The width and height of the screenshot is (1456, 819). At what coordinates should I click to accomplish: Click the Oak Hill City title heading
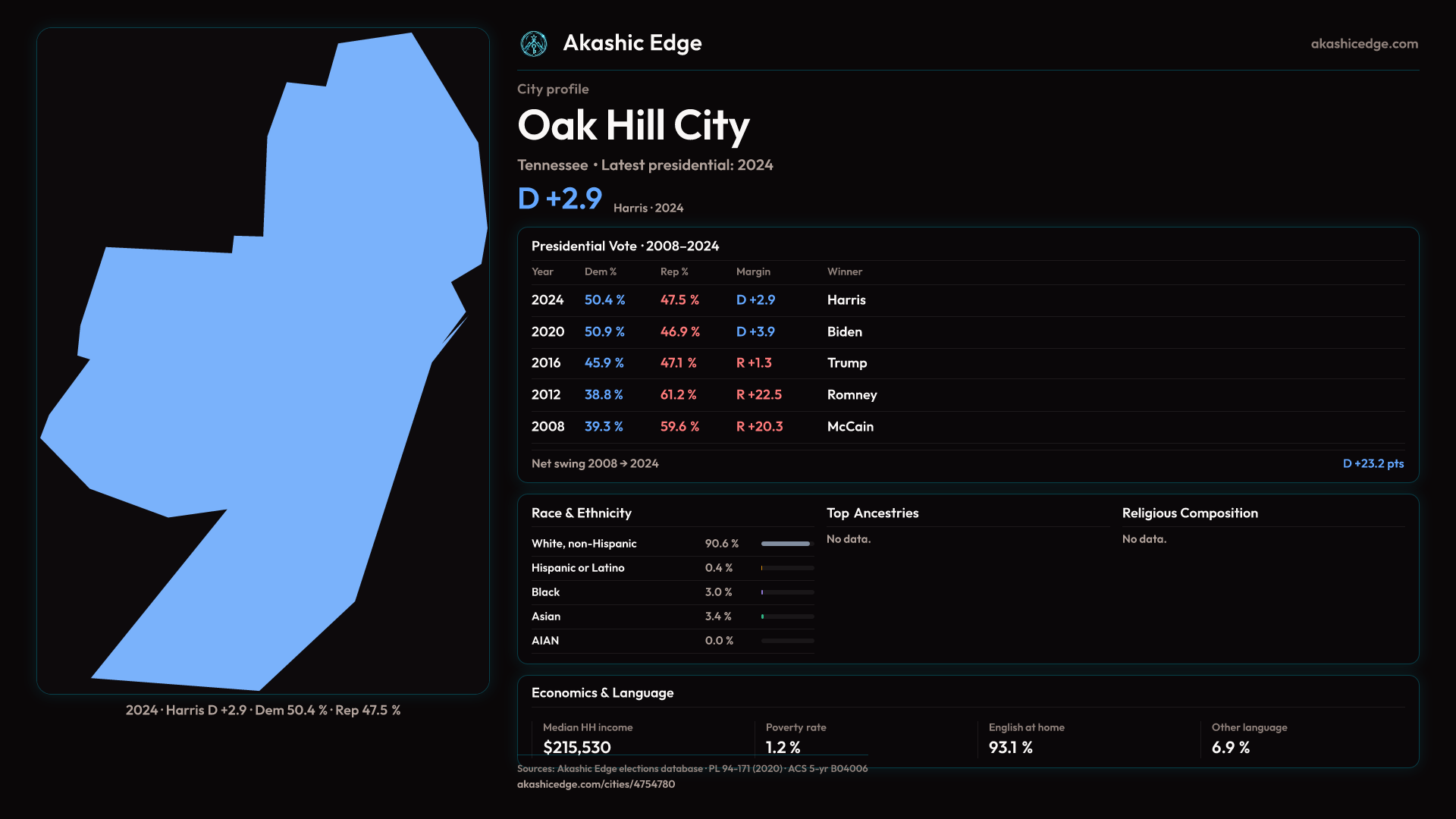(x=633, y=126)
